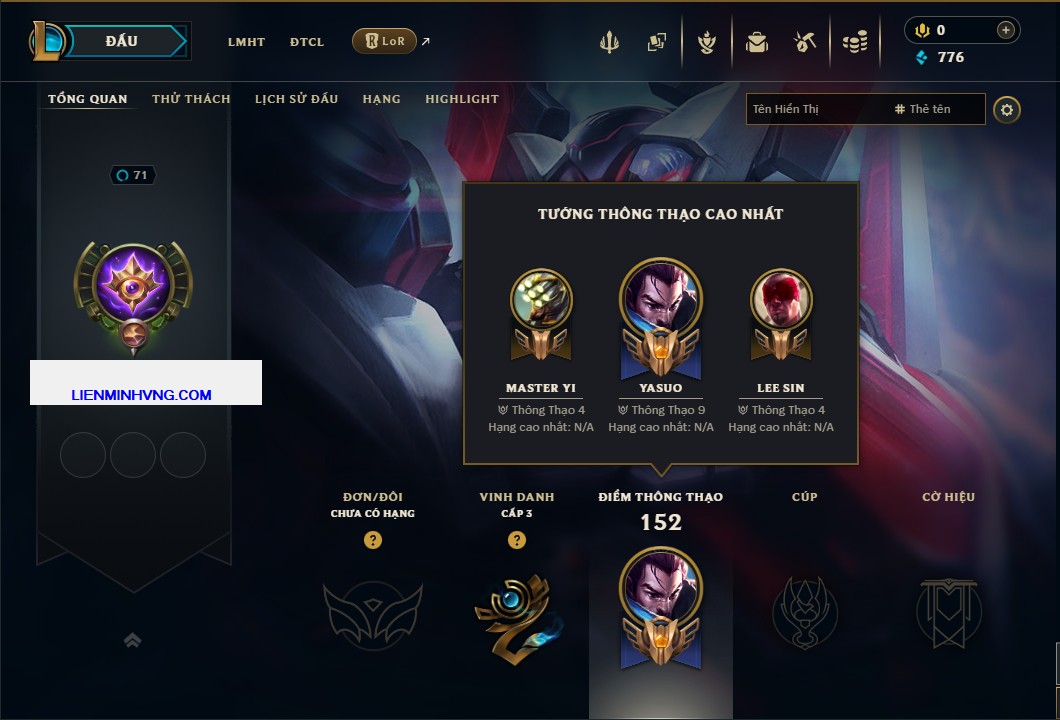Viewport: 1060px width, 720px height.
Task: Open the Collection cards icon
Action: tap(656, 42)
